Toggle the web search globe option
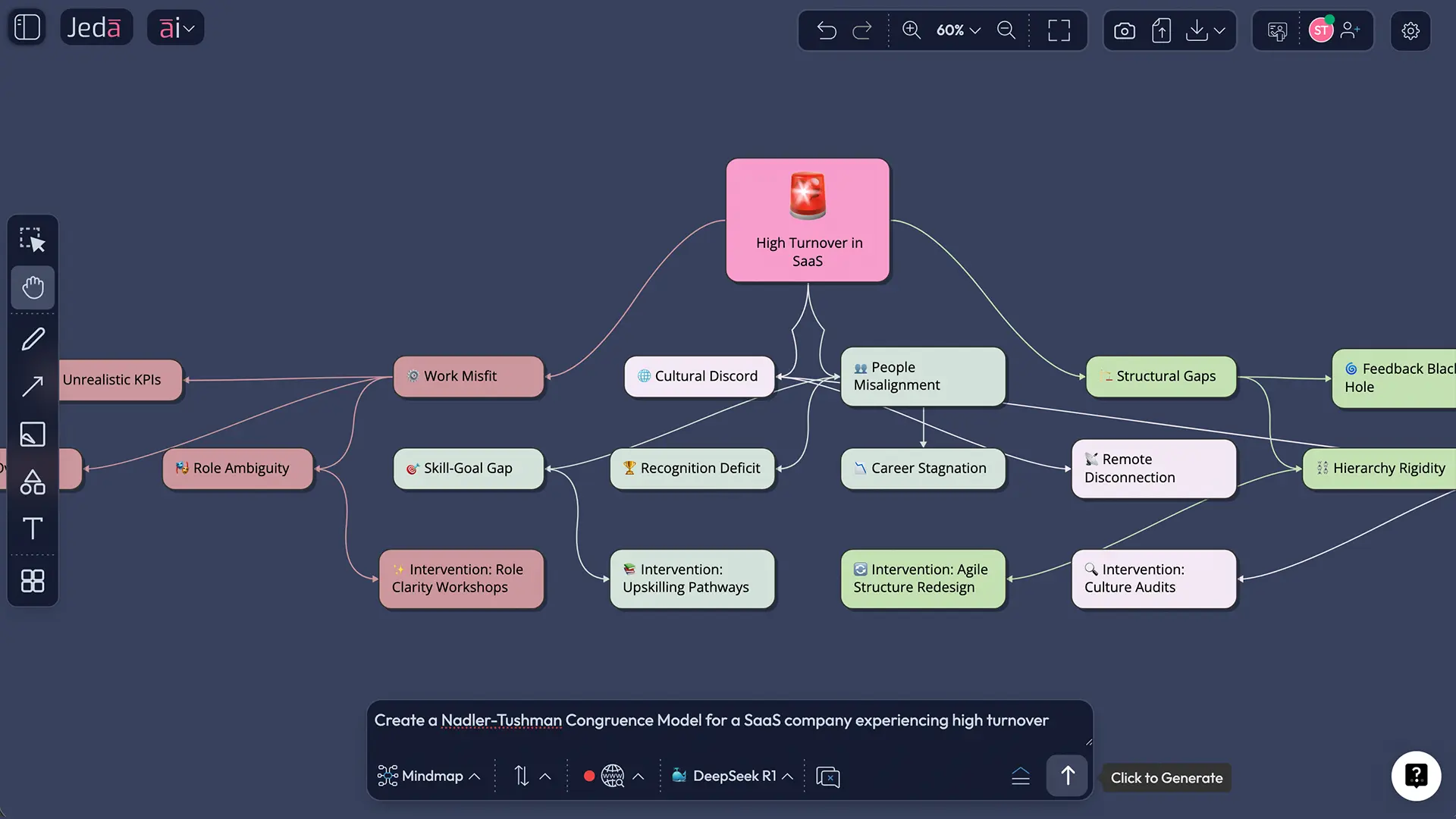Viewport: 1456px width, 819px height. (x=611, y=776)
